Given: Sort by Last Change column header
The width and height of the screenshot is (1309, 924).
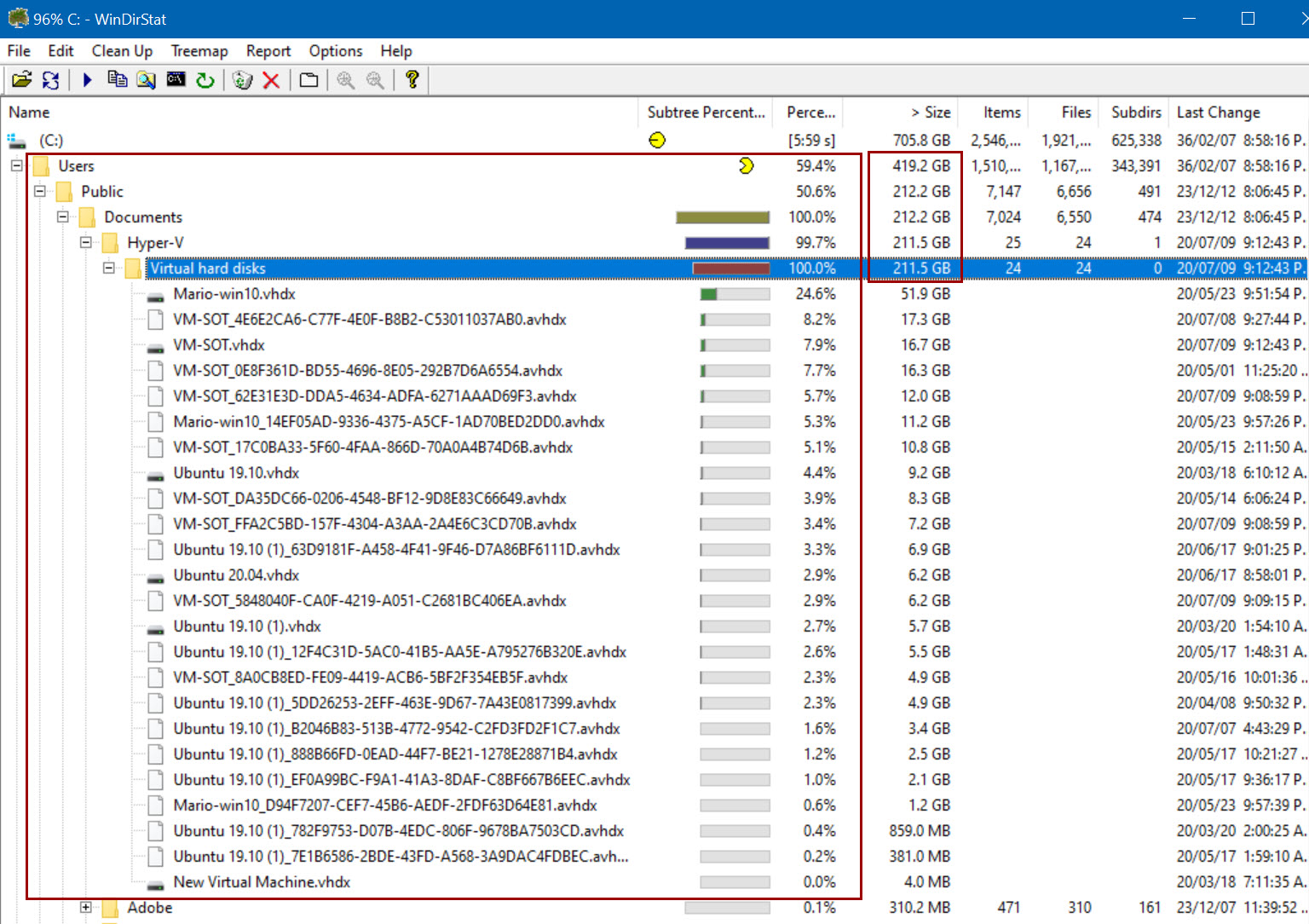Looking at the screenshot, I should (1238, 113).
